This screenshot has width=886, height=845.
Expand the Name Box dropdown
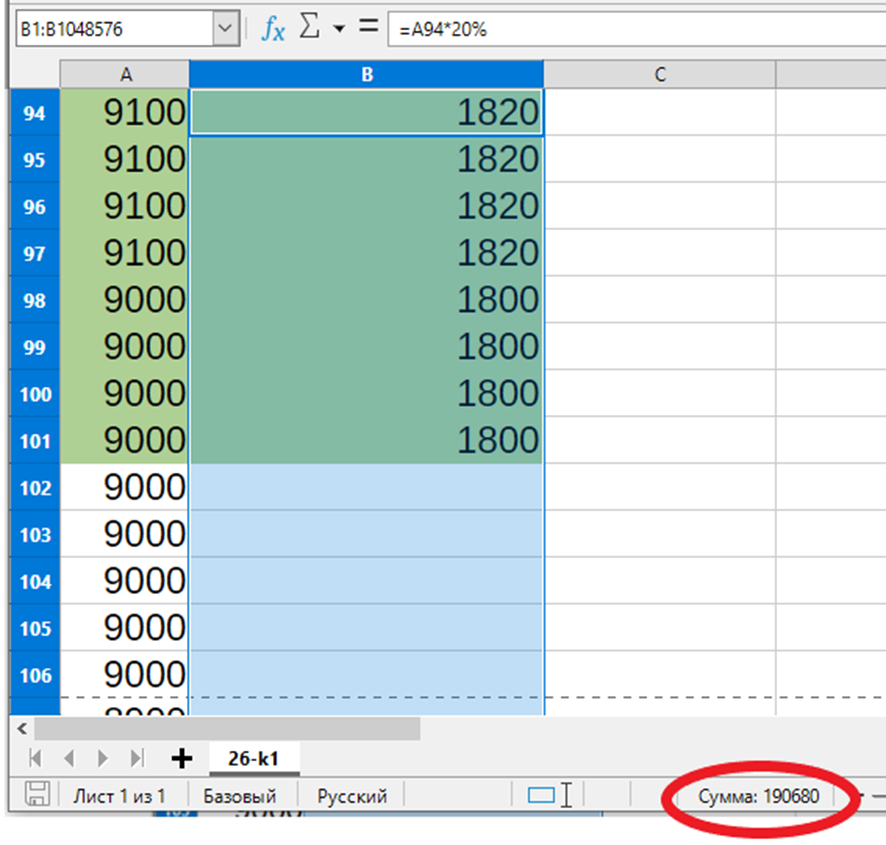[225, 29]
